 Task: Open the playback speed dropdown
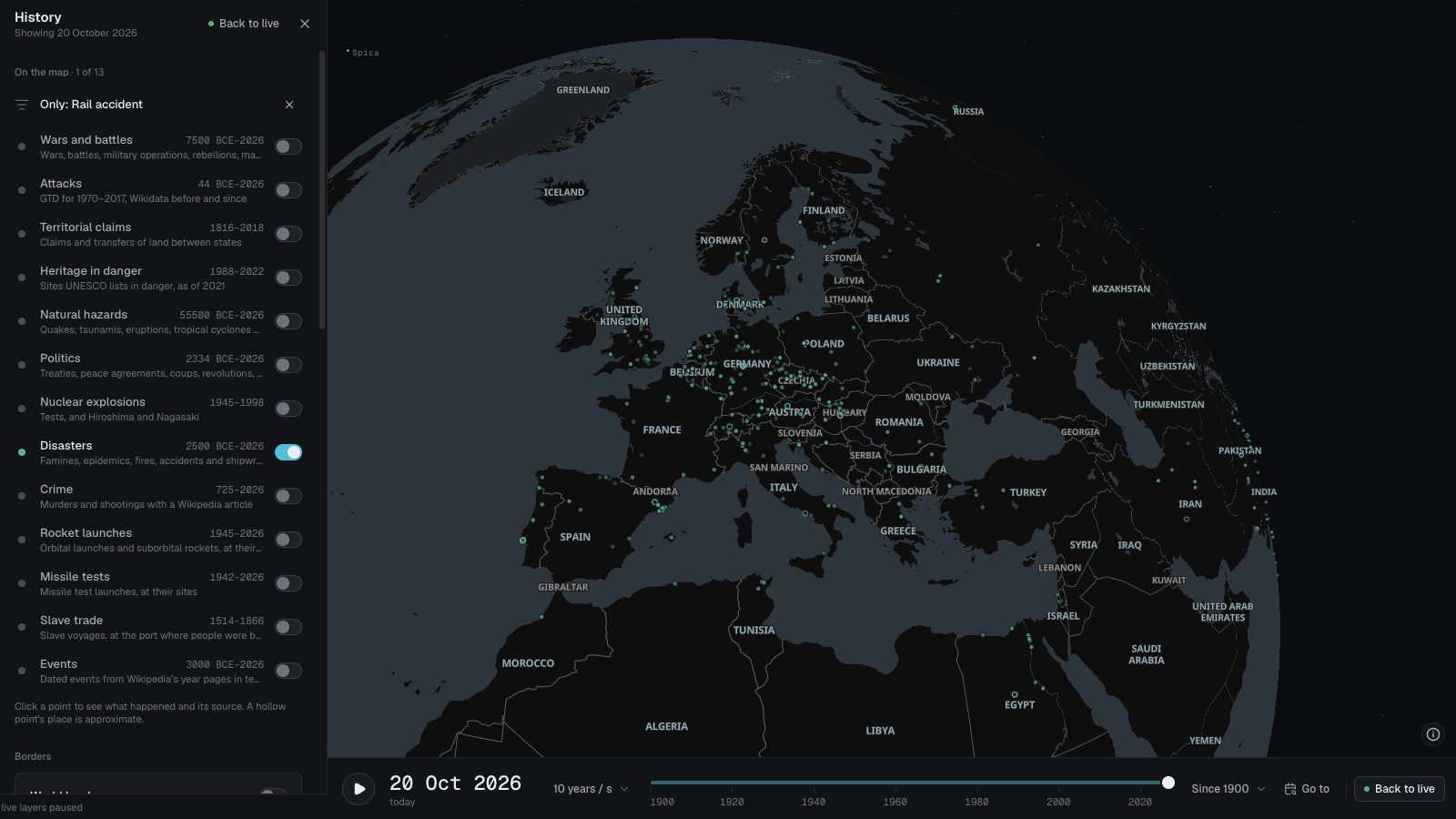pos(590,789)
